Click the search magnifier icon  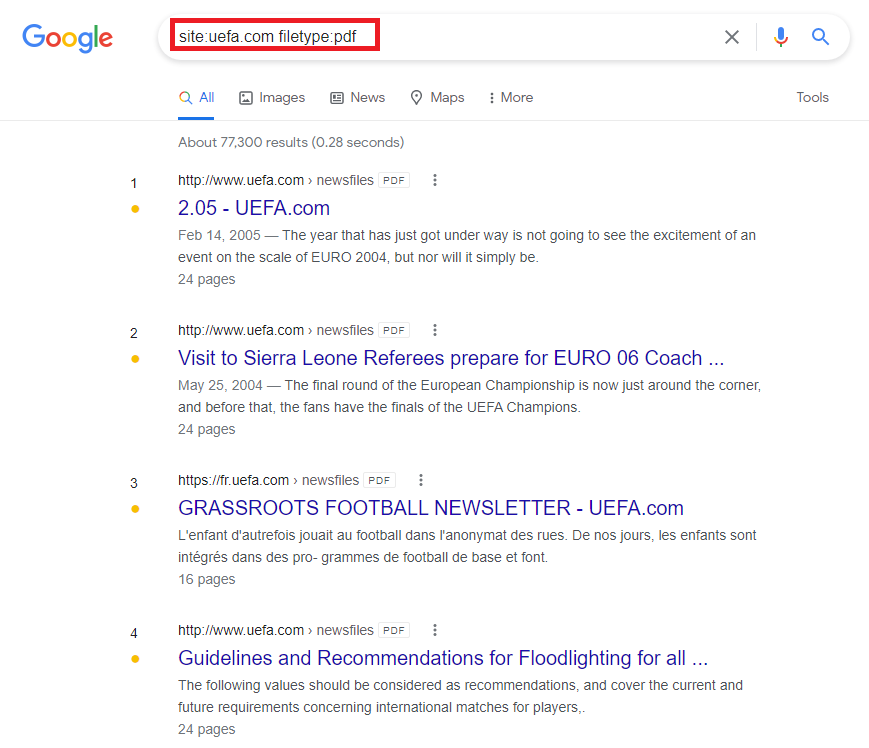pos(820,36)
